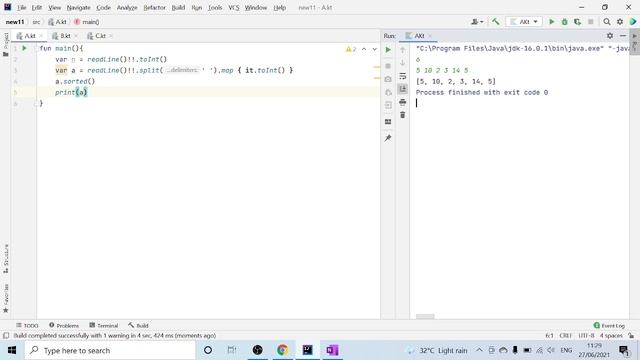The image size is (640, 360).
Task: Run AKt from the main toolbar
Action: [x=551, y=22]
